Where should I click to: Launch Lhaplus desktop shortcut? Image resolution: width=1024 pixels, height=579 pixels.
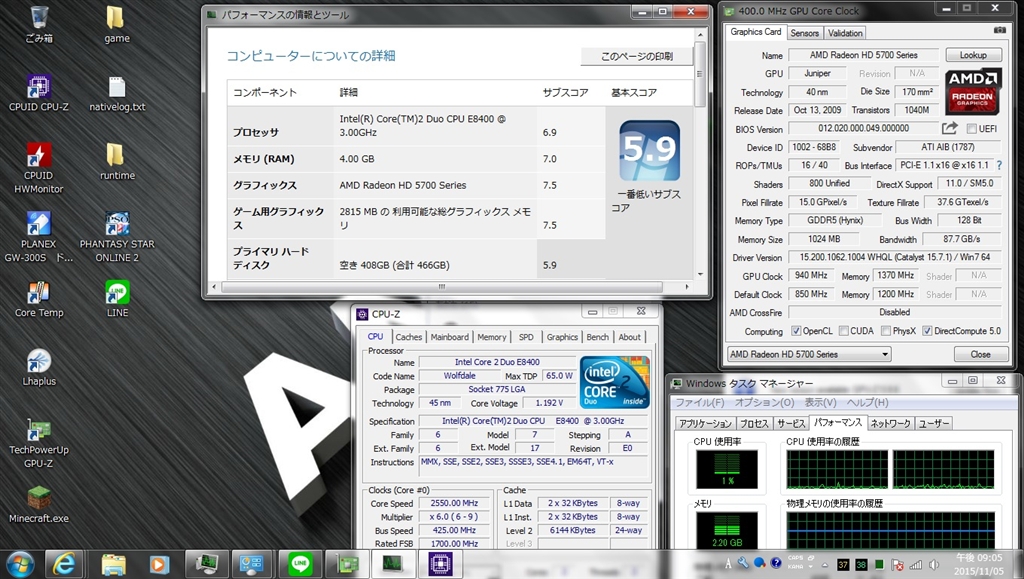point(39,367)
